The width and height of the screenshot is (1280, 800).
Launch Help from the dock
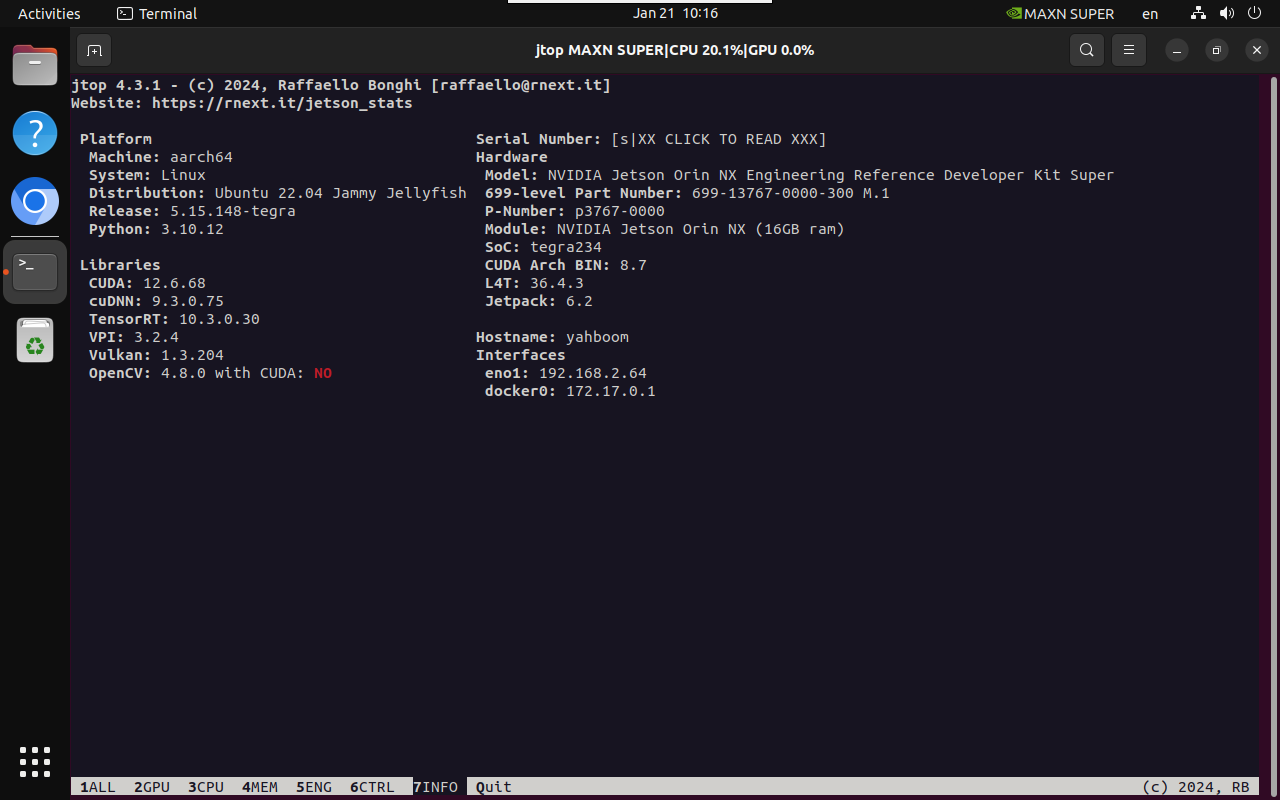click(x=35, y=133)
